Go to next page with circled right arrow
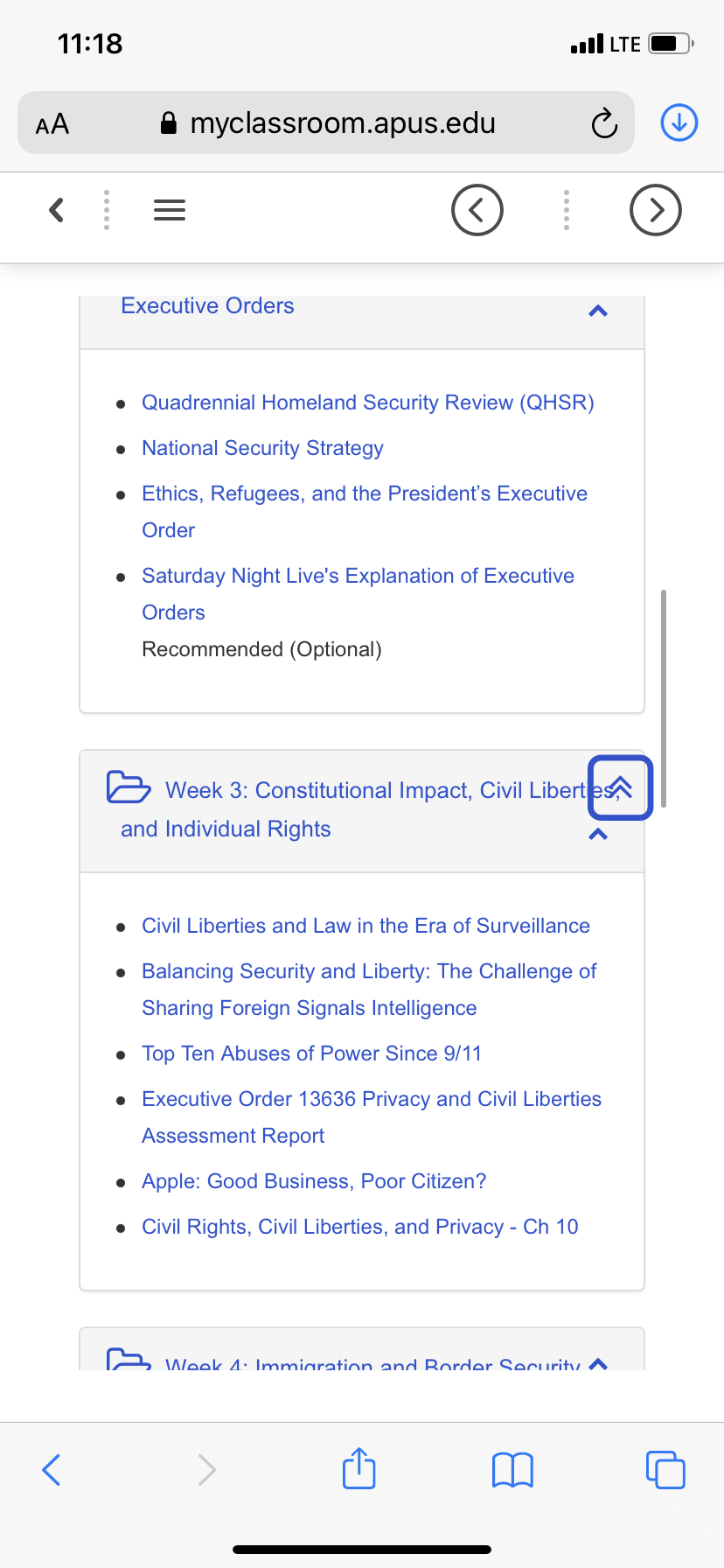 pyautogui.click(x=656, y=210)
